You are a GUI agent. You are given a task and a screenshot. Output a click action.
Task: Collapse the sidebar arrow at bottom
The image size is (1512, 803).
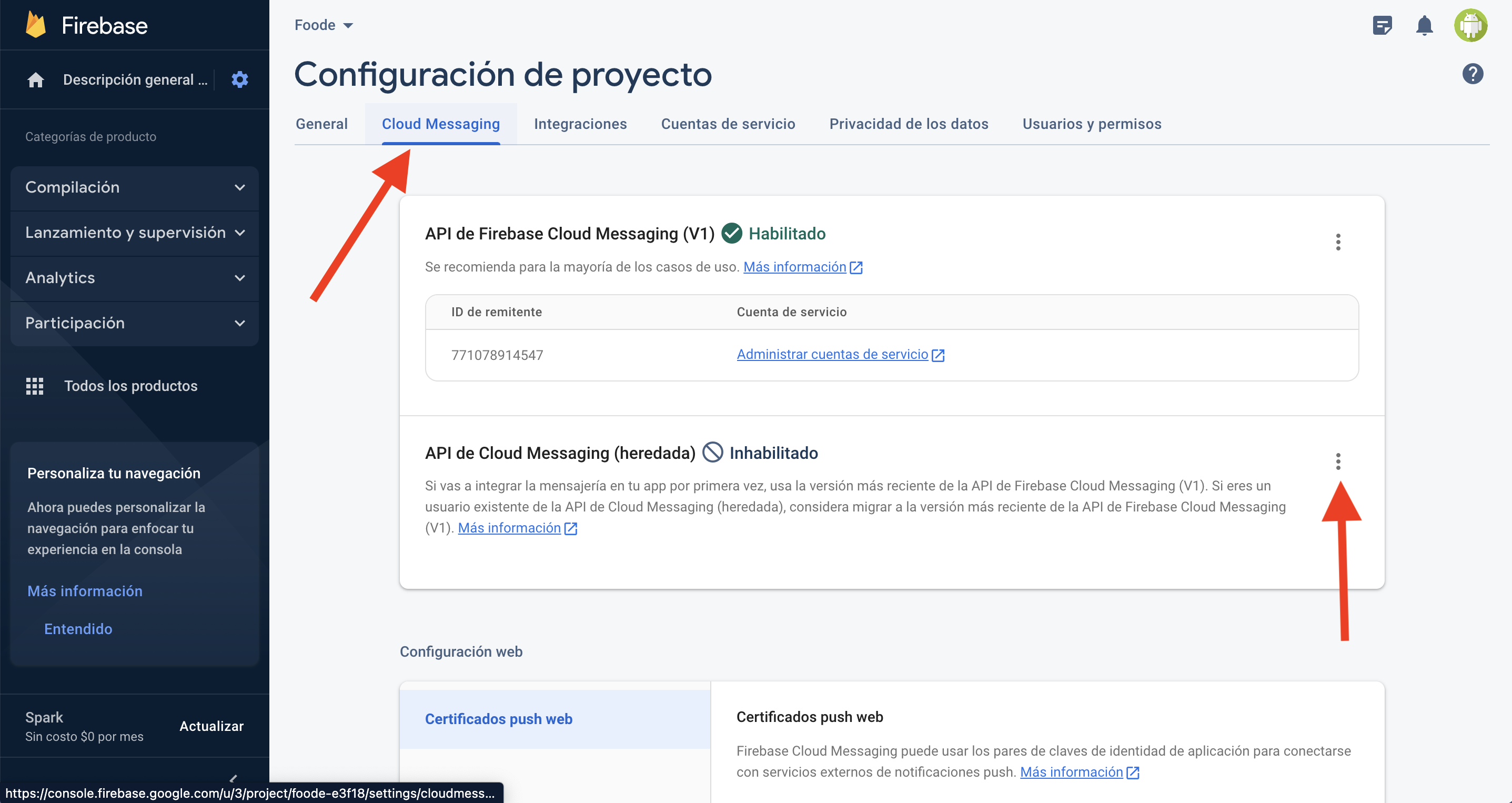[x=234, y=778]
